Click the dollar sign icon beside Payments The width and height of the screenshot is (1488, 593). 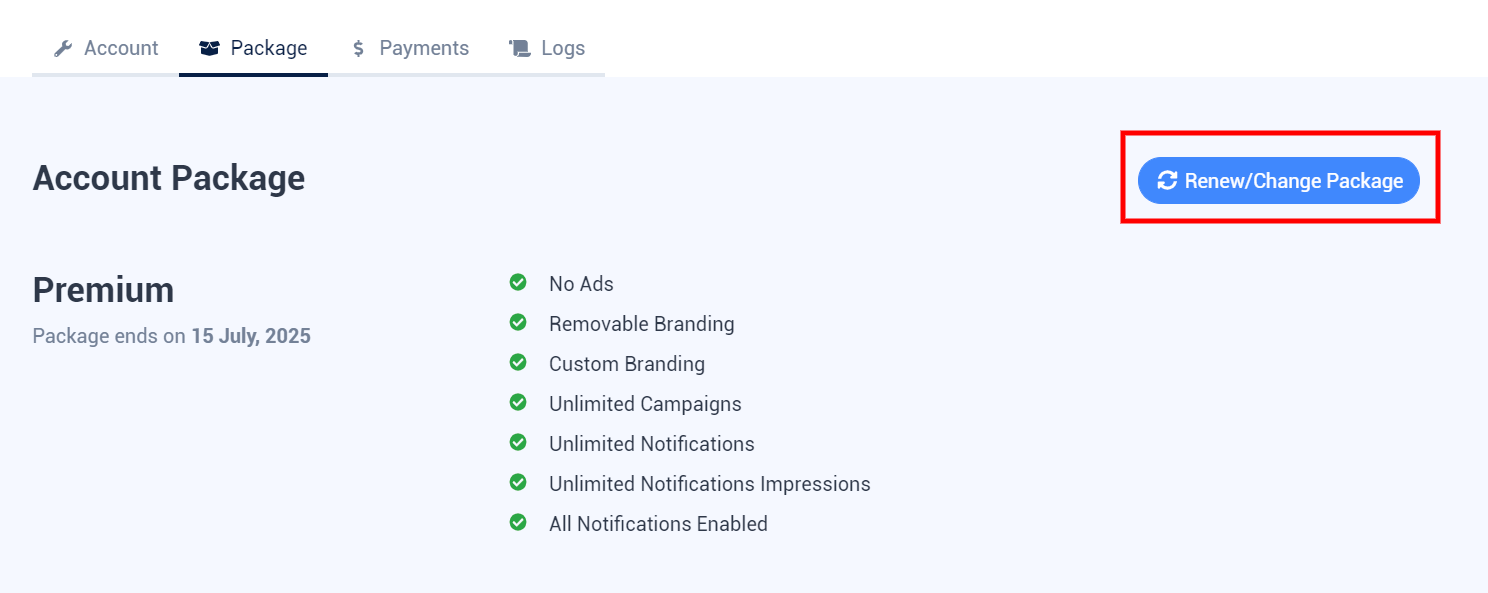pyautogui.click(x=359, y=48)
